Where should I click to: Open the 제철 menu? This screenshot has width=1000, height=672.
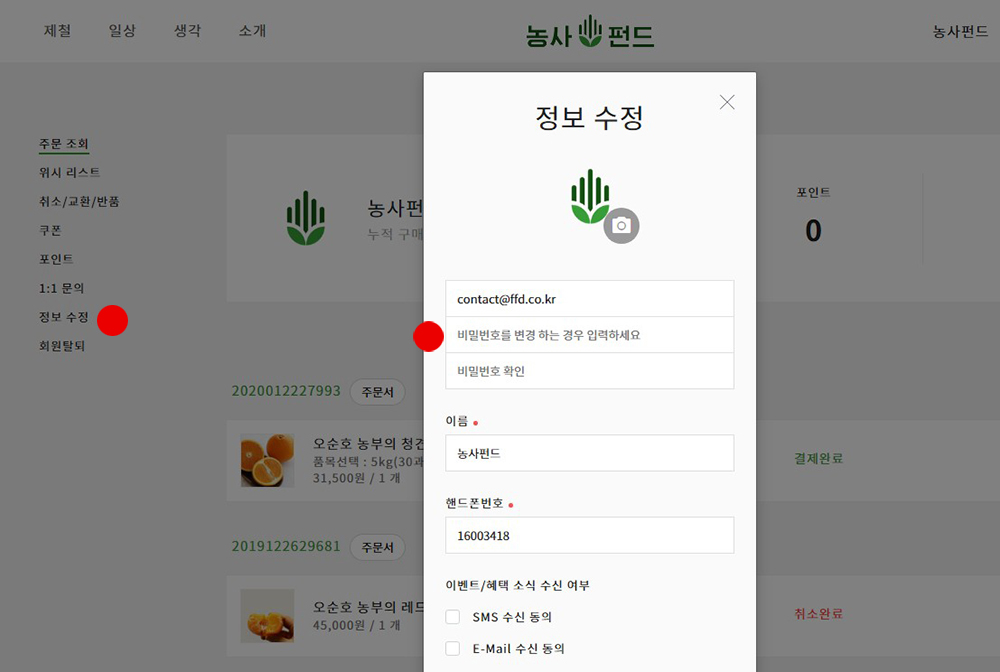[x=57, y=31]
